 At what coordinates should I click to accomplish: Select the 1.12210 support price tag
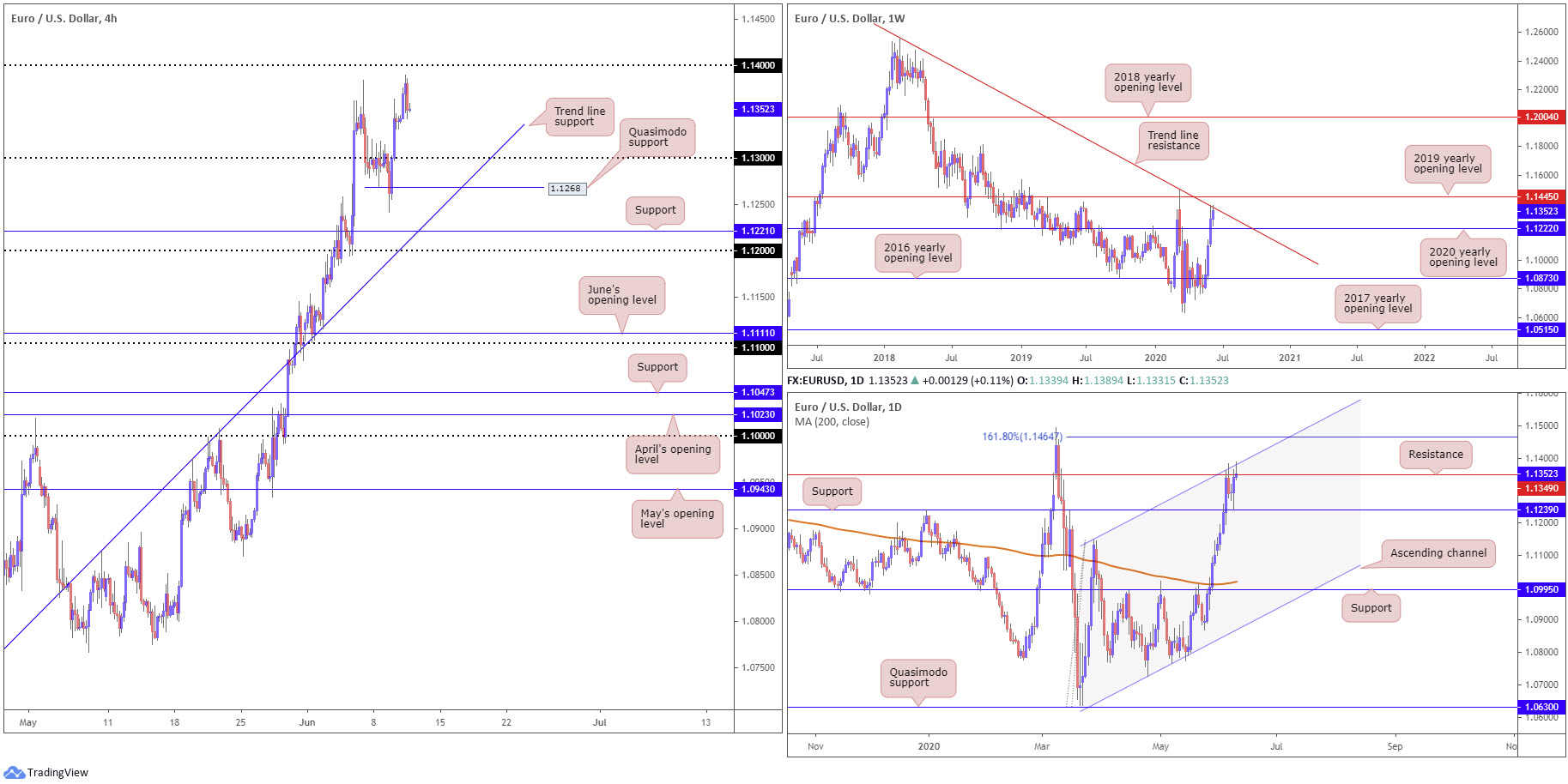pos(758,231)
